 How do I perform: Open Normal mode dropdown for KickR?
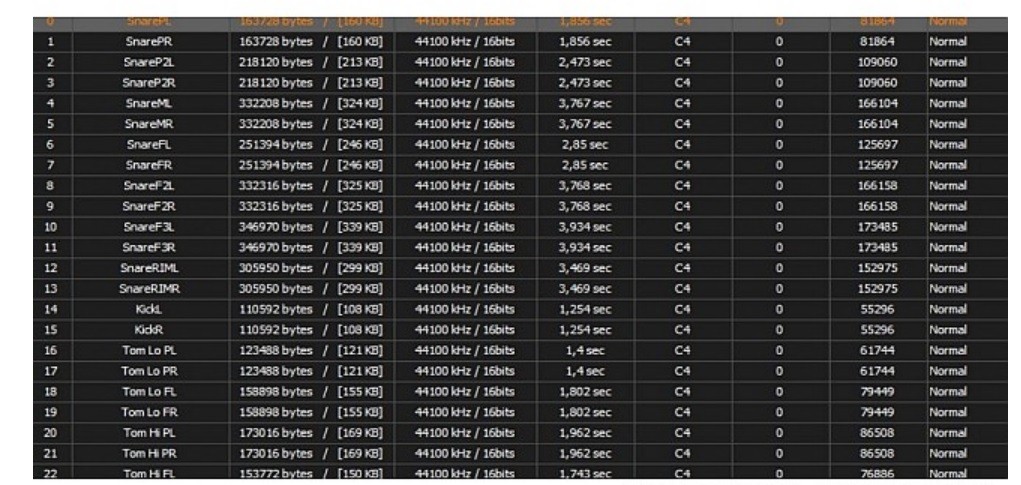pos(948,329)
